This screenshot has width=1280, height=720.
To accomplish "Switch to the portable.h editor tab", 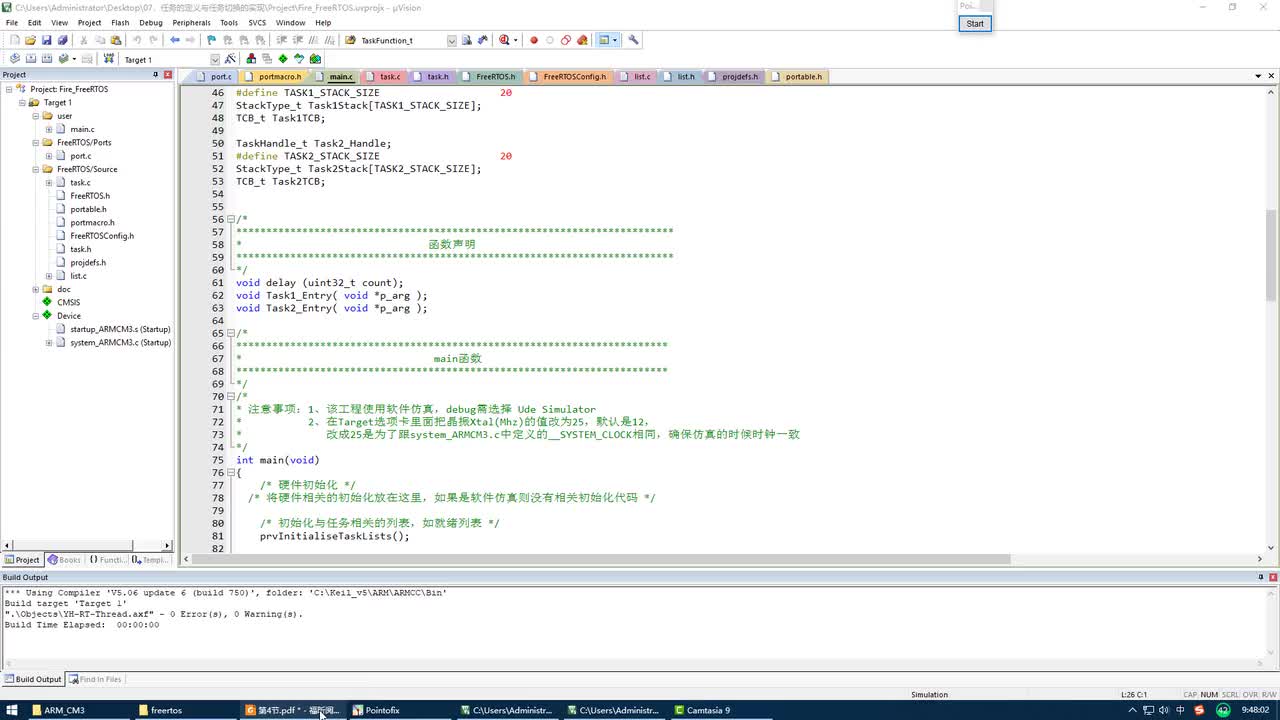I will tap(798, 76).
